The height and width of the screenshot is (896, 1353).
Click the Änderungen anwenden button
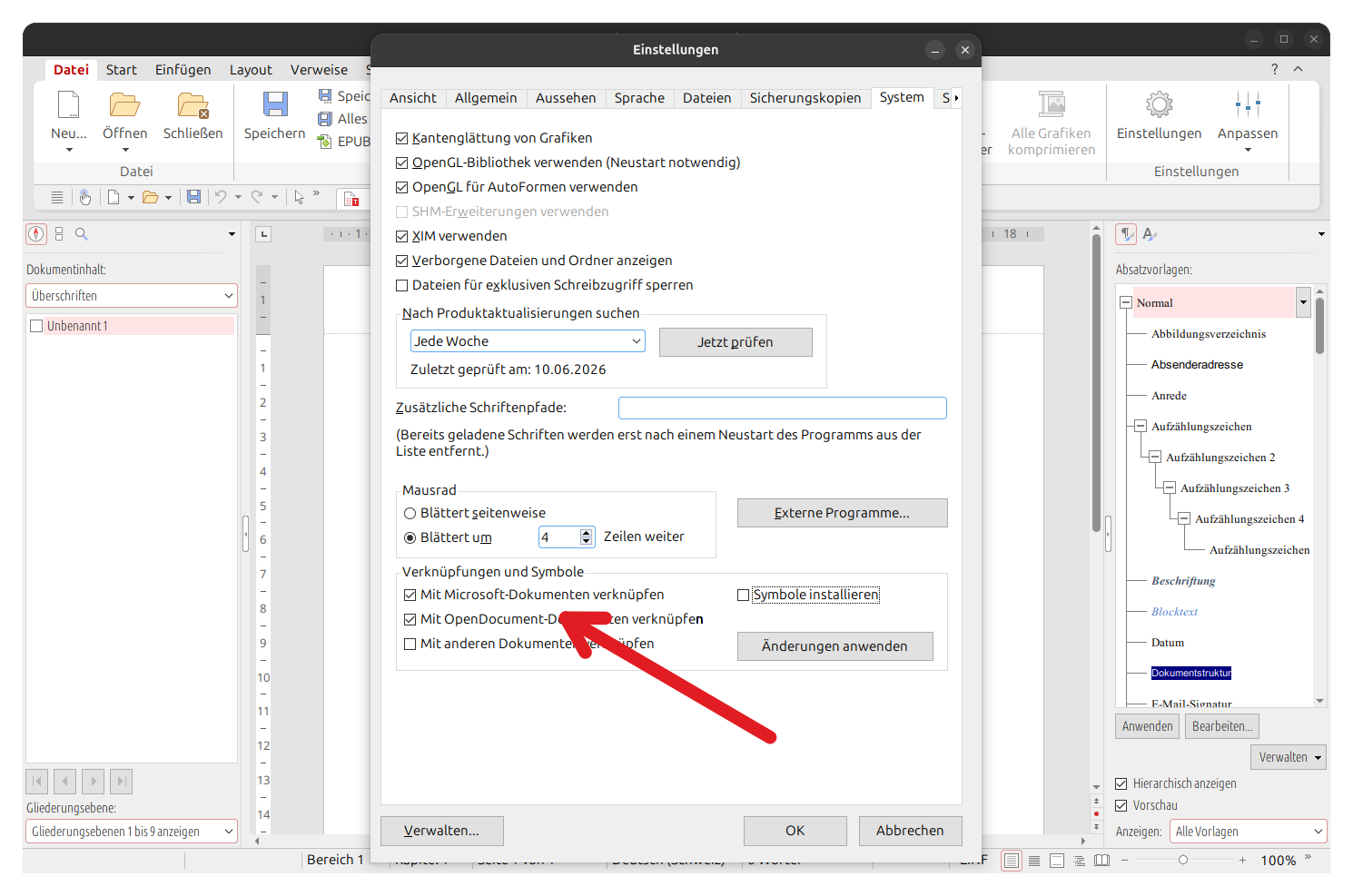835,646
